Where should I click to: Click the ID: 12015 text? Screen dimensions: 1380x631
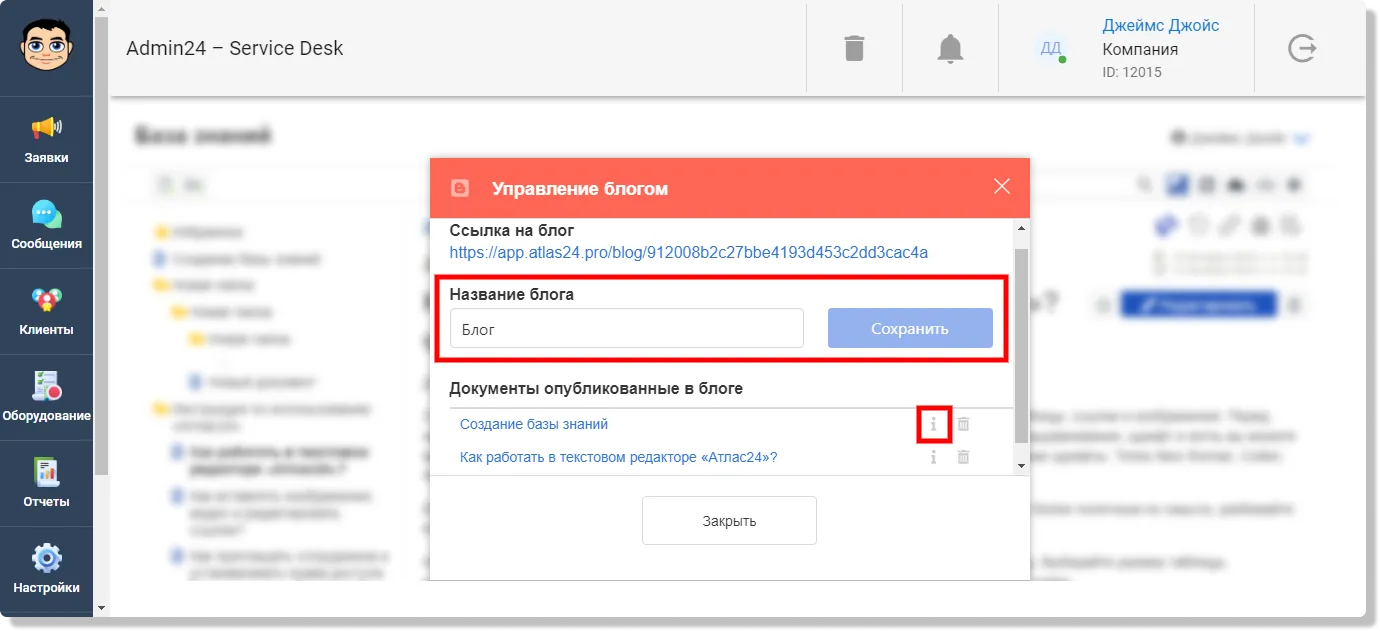click(x=1132, y=72)
